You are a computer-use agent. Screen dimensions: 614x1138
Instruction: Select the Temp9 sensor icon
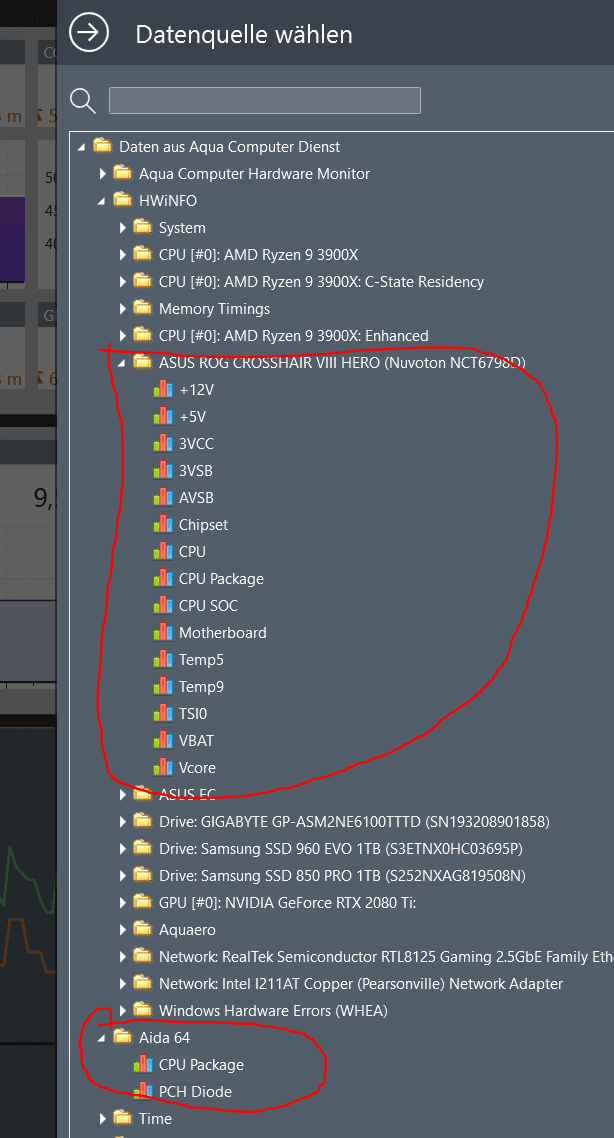tap(163, 687)
